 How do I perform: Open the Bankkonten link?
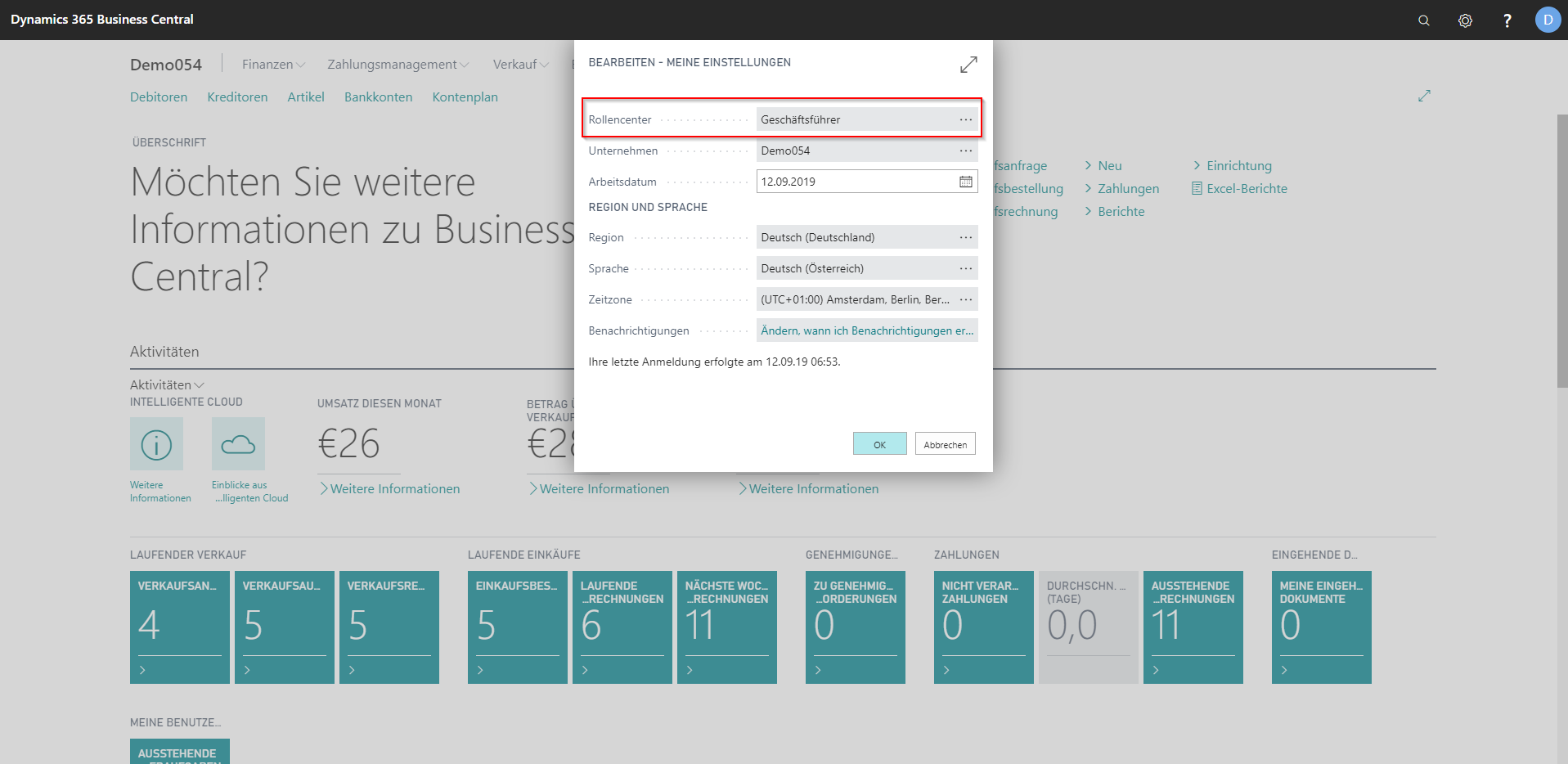tap(378, 97)
